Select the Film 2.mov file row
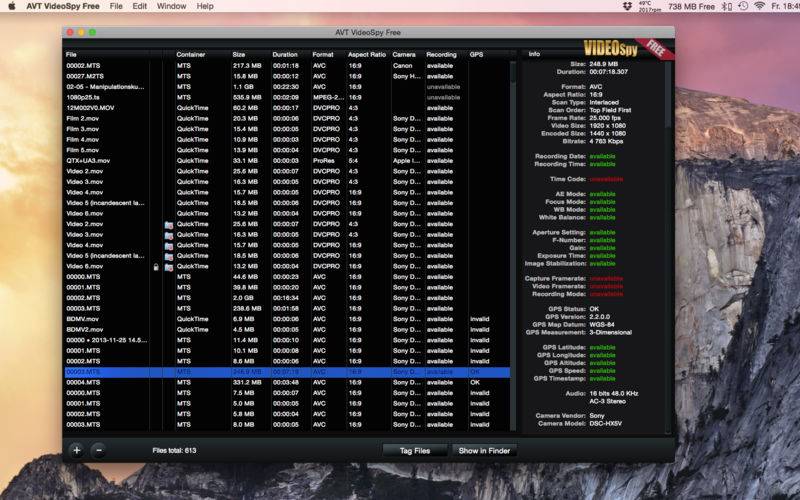The height and width of the screenshot is (500, 800). (x=287, y=118)
